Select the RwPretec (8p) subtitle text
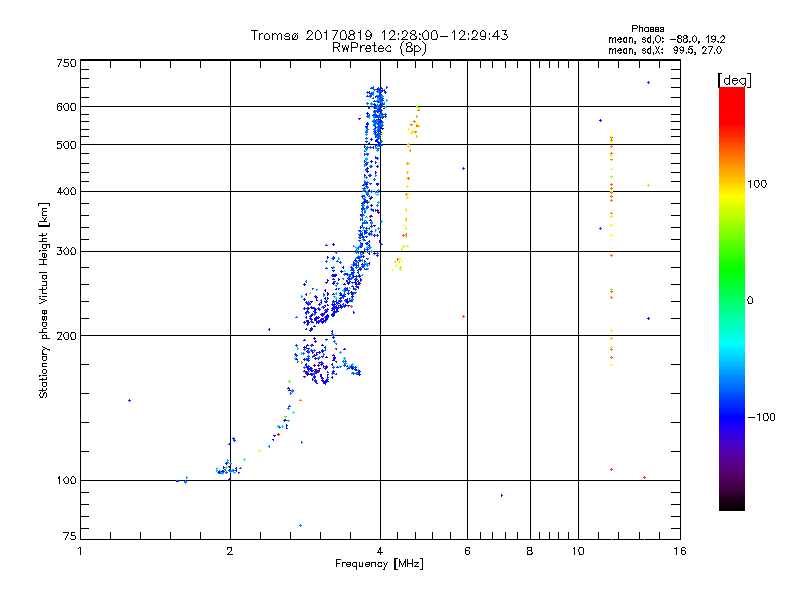This screenshot has height=600, width=800. 379,48
